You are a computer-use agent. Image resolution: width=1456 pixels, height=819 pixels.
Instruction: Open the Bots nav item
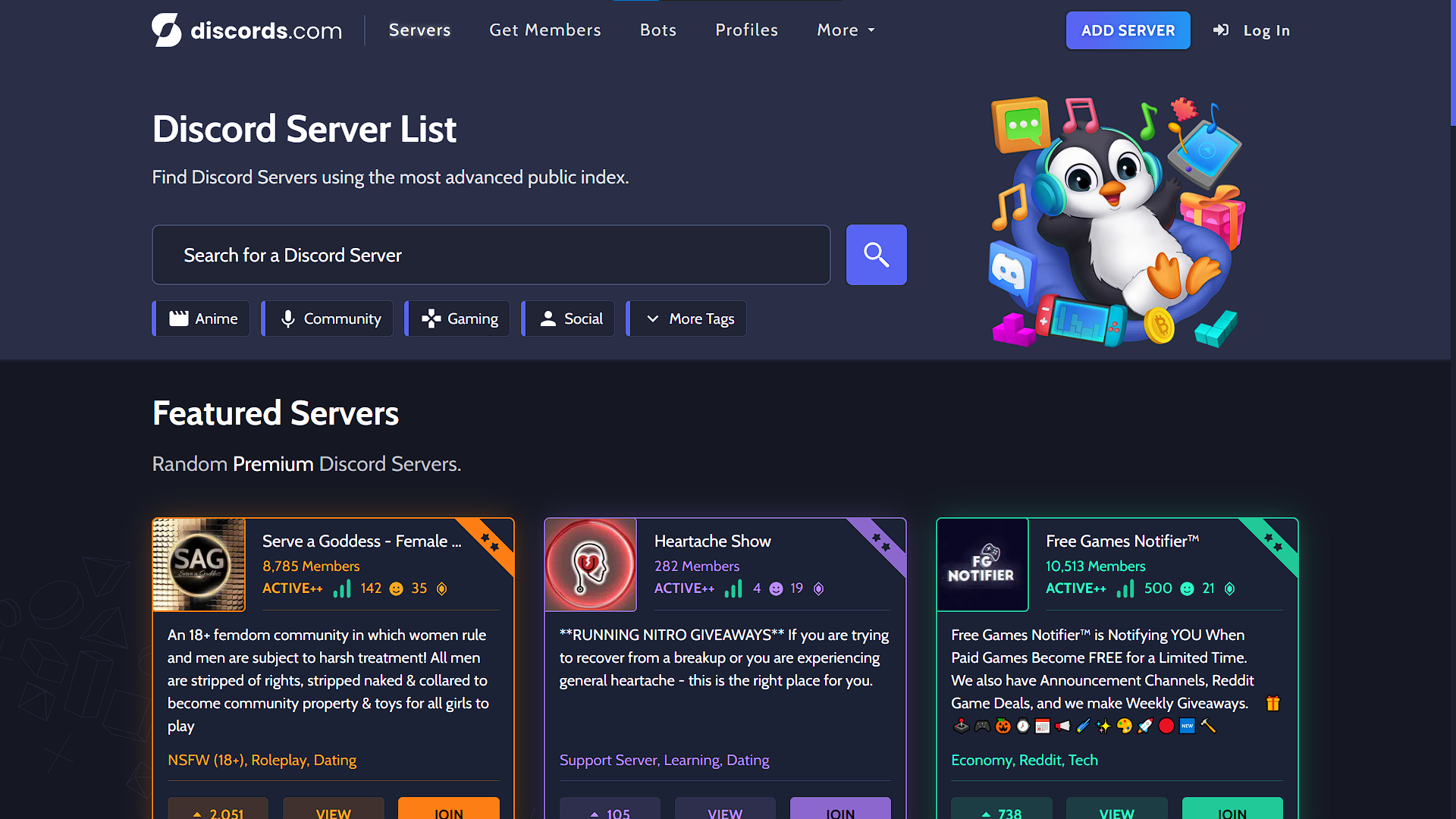(x=657, y=30)
